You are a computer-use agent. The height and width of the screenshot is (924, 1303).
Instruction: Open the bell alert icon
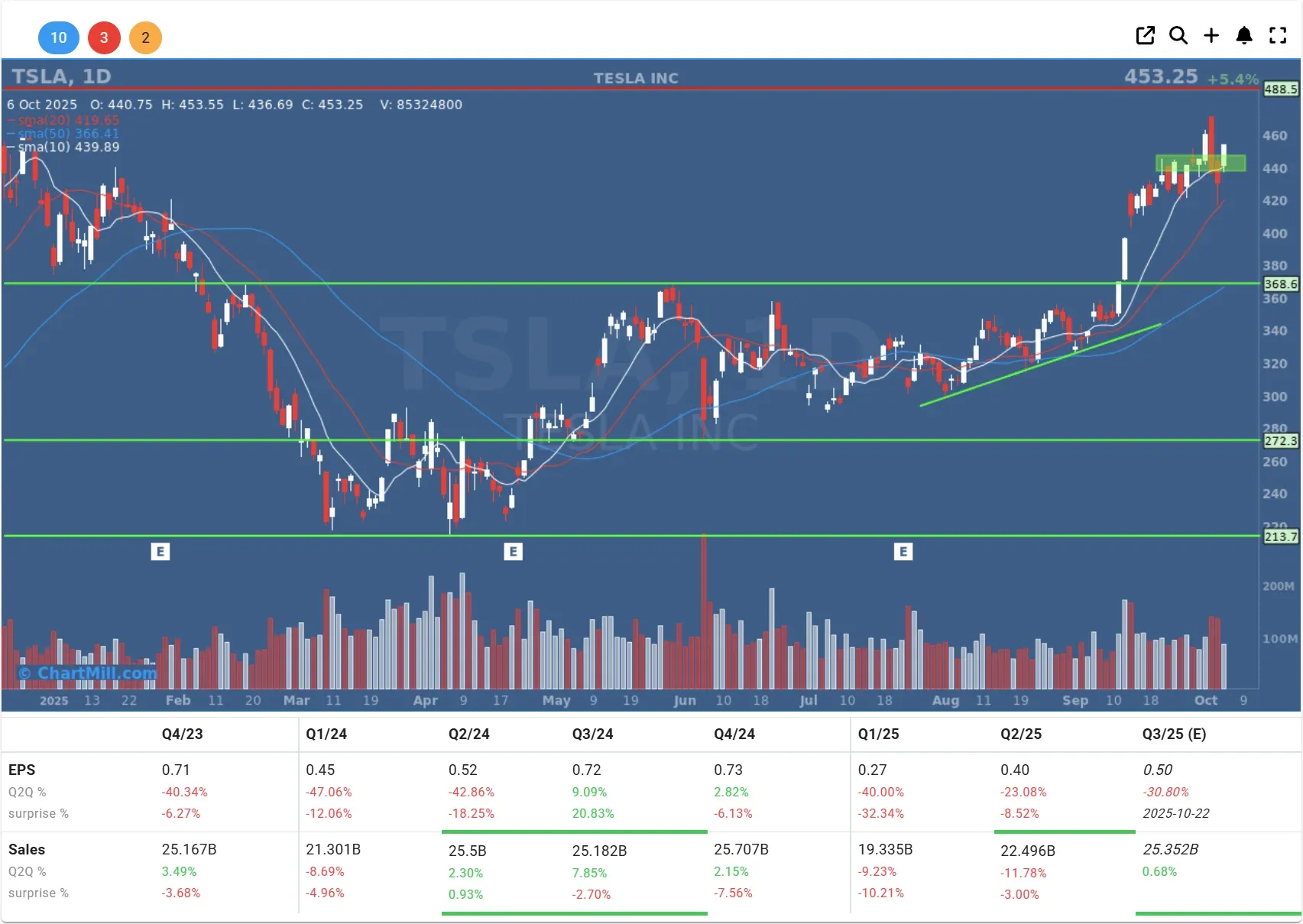click(1244, 36)
